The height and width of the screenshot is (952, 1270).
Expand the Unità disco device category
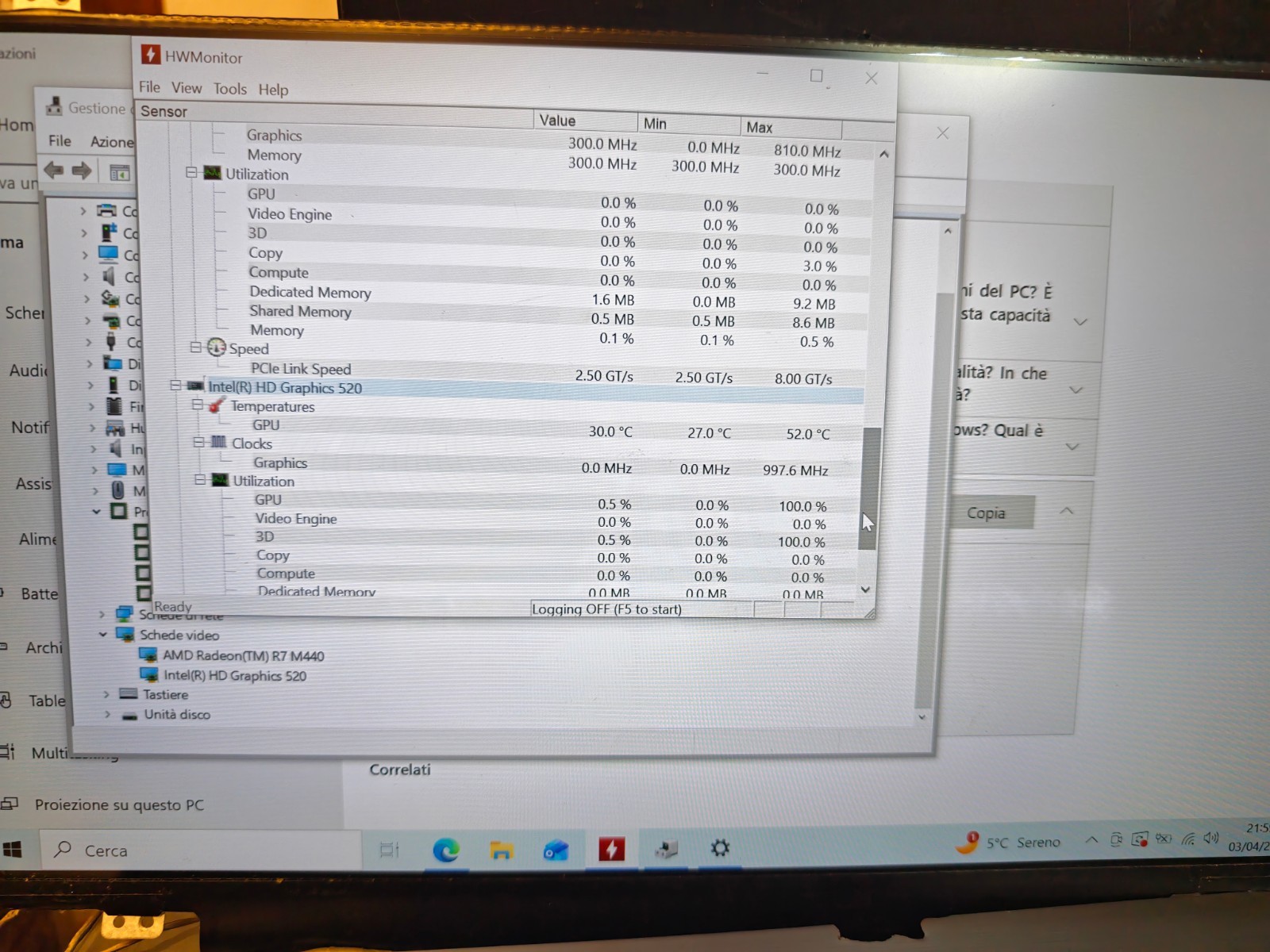point(107,714)
